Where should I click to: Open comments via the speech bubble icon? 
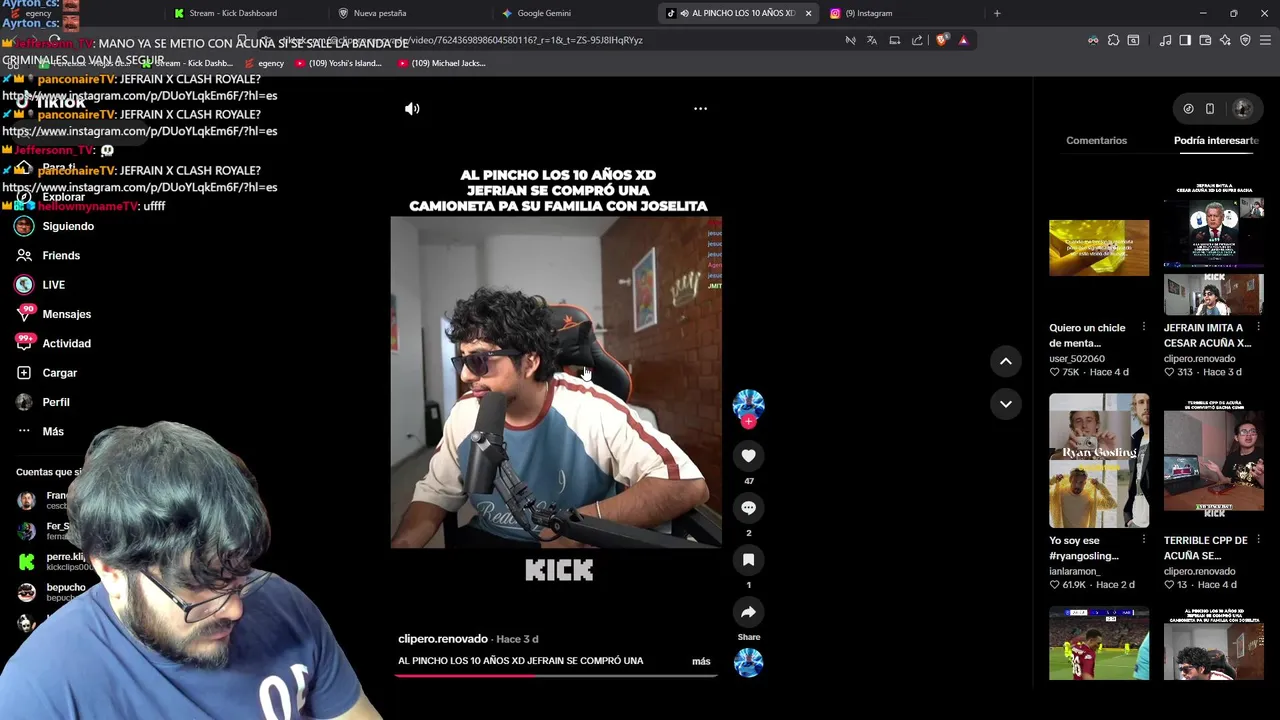click(748, 508)
